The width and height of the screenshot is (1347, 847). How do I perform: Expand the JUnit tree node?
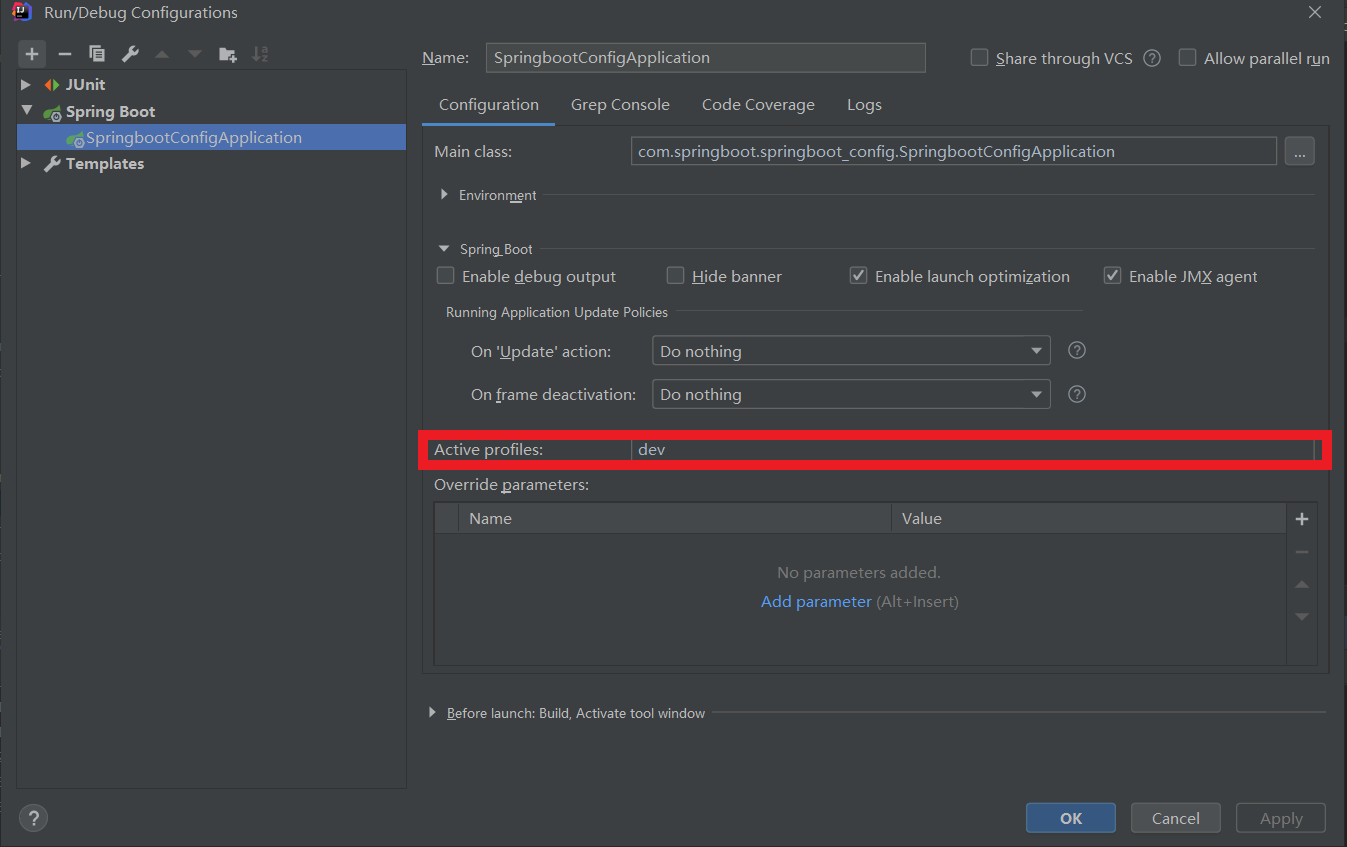(27, 85)
